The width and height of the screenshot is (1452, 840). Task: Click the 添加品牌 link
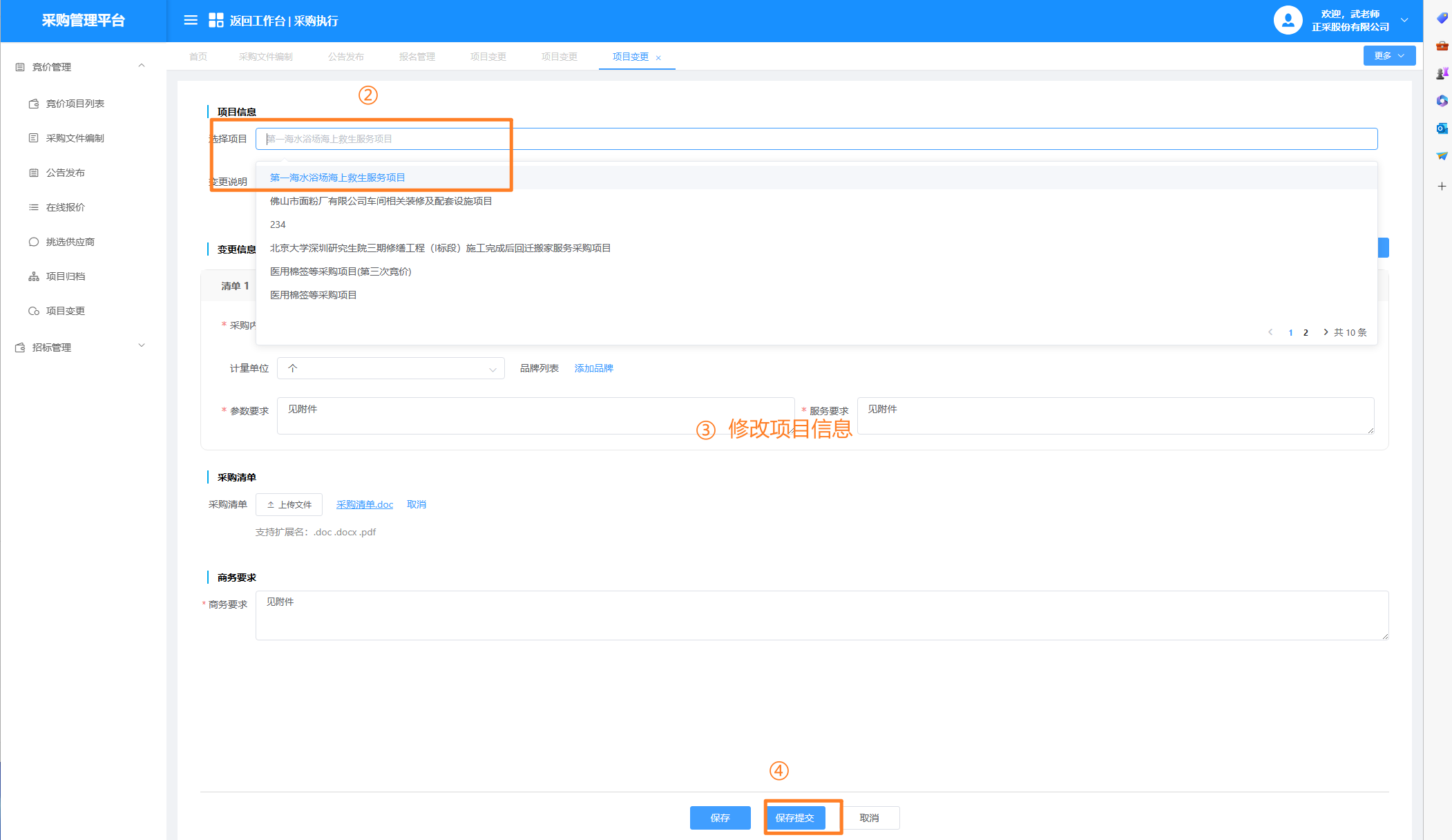(593, 369)
